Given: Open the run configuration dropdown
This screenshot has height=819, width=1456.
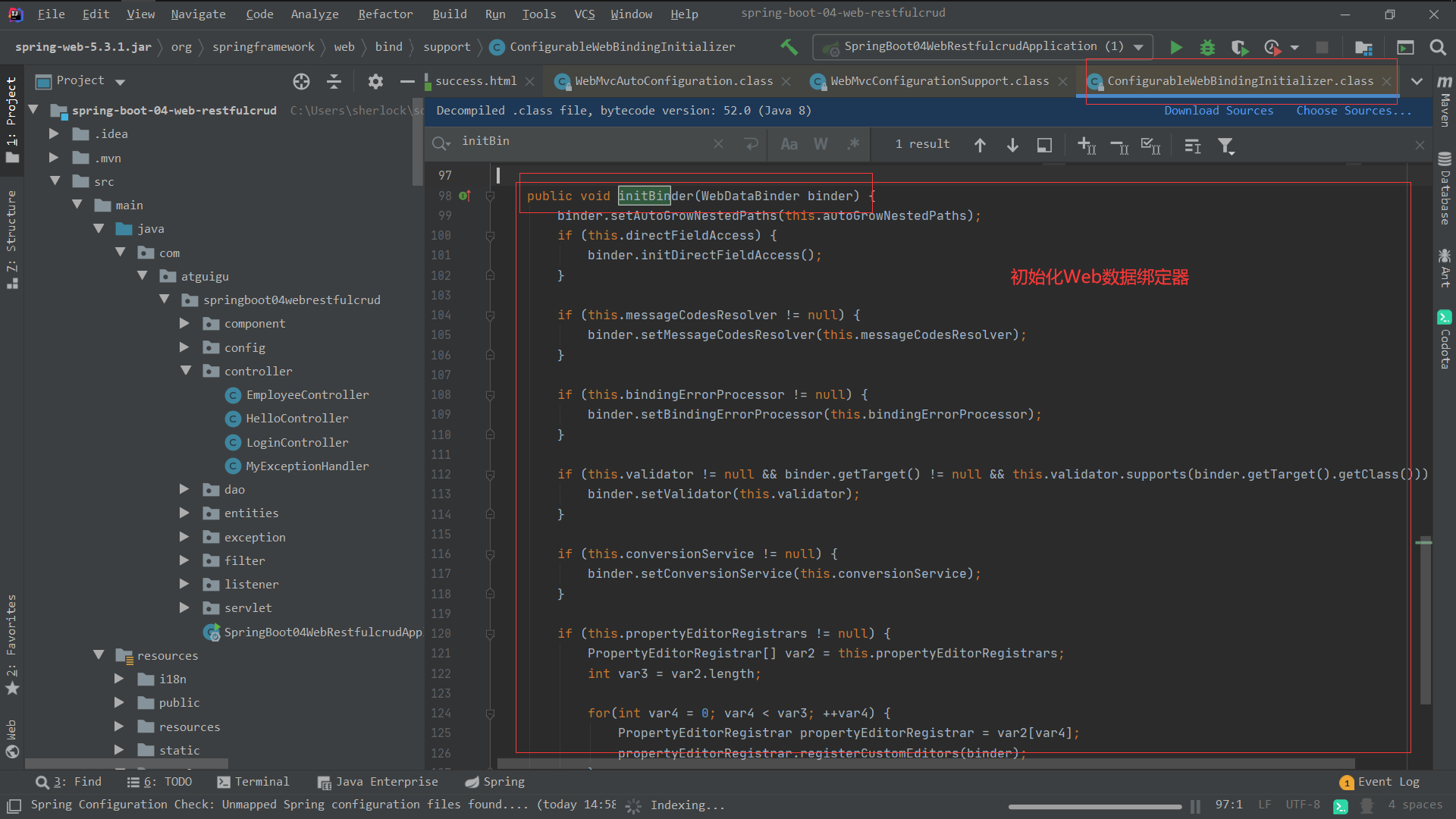Looking at the screenshot, I should click(x=1137, y=47).
